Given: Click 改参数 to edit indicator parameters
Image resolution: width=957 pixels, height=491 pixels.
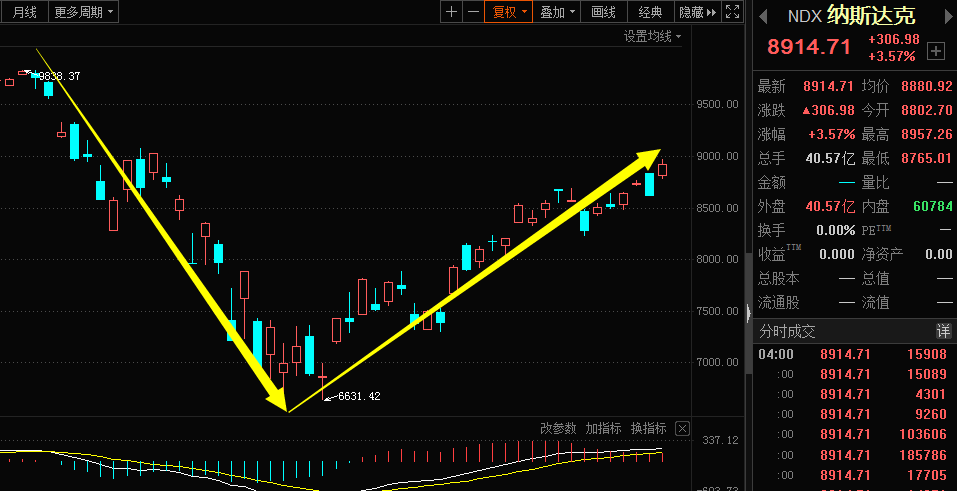Looking at the screenshot, I should point(558,428).
